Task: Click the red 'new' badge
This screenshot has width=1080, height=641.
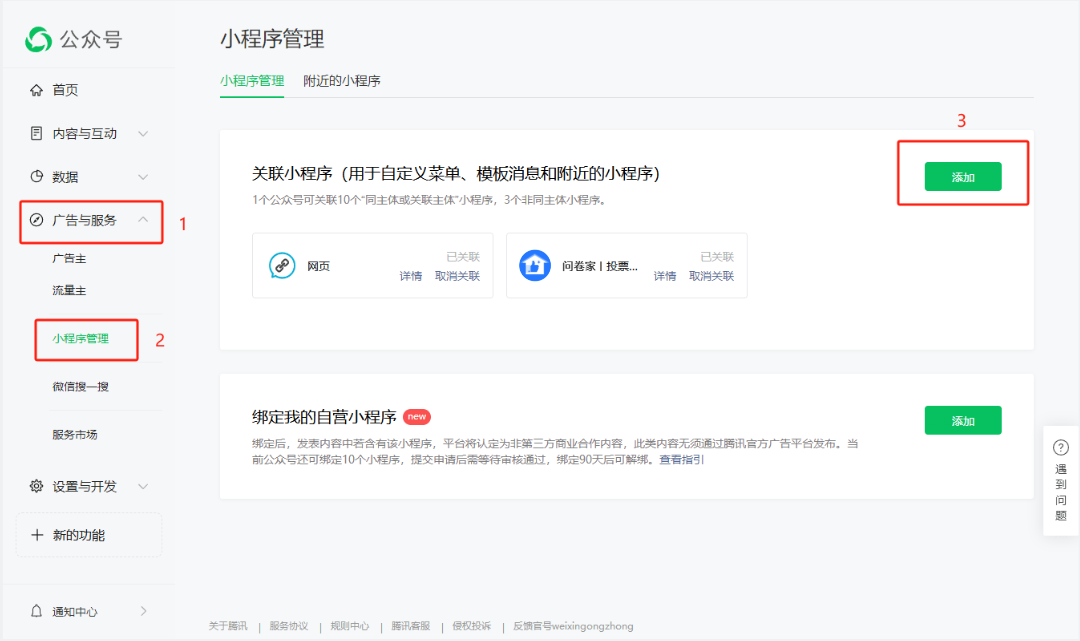Action: tap(417, 417)
